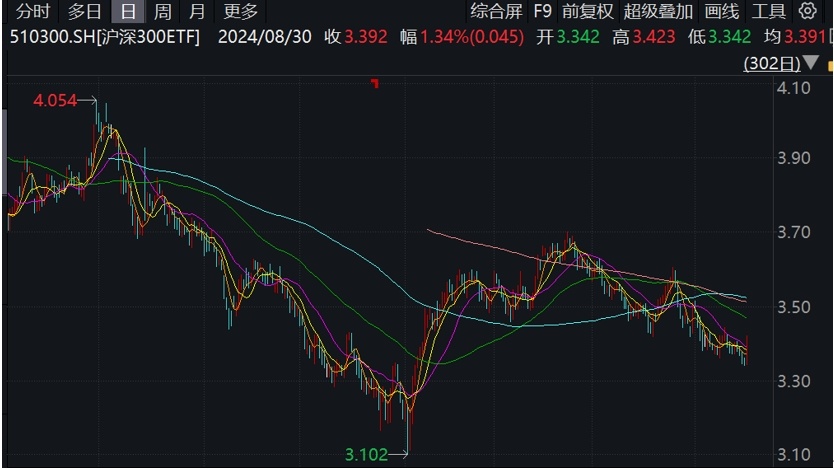This screenshot has height=469, width=834.
Task: Switch to 多日 multi-day view
Action: coord(84,12)
